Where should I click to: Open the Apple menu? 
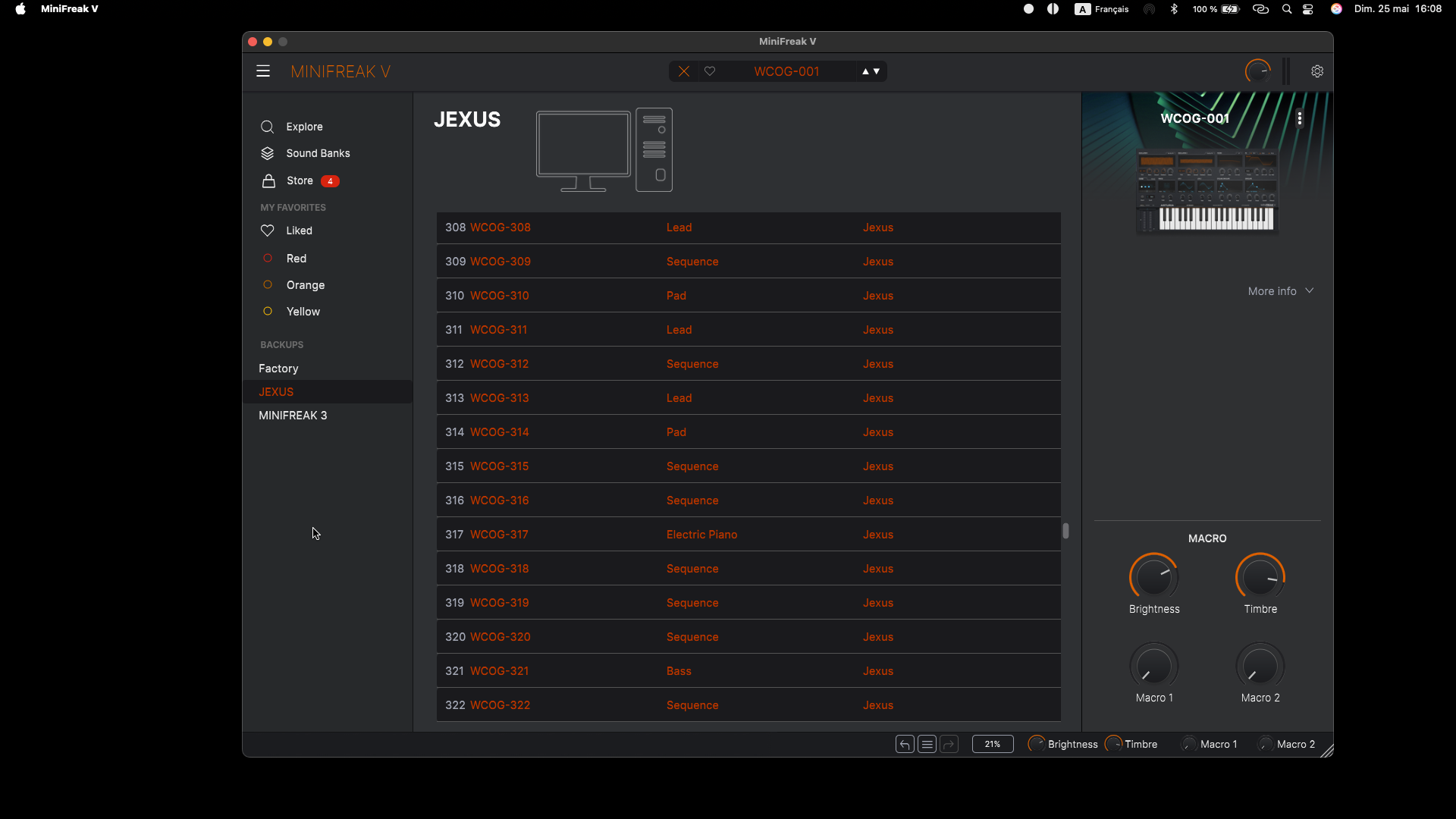pos(20,9)
